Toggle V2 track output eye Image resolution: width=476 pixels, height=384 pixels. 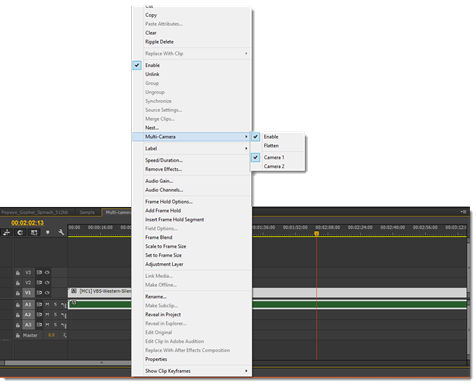tap(47, 282)
